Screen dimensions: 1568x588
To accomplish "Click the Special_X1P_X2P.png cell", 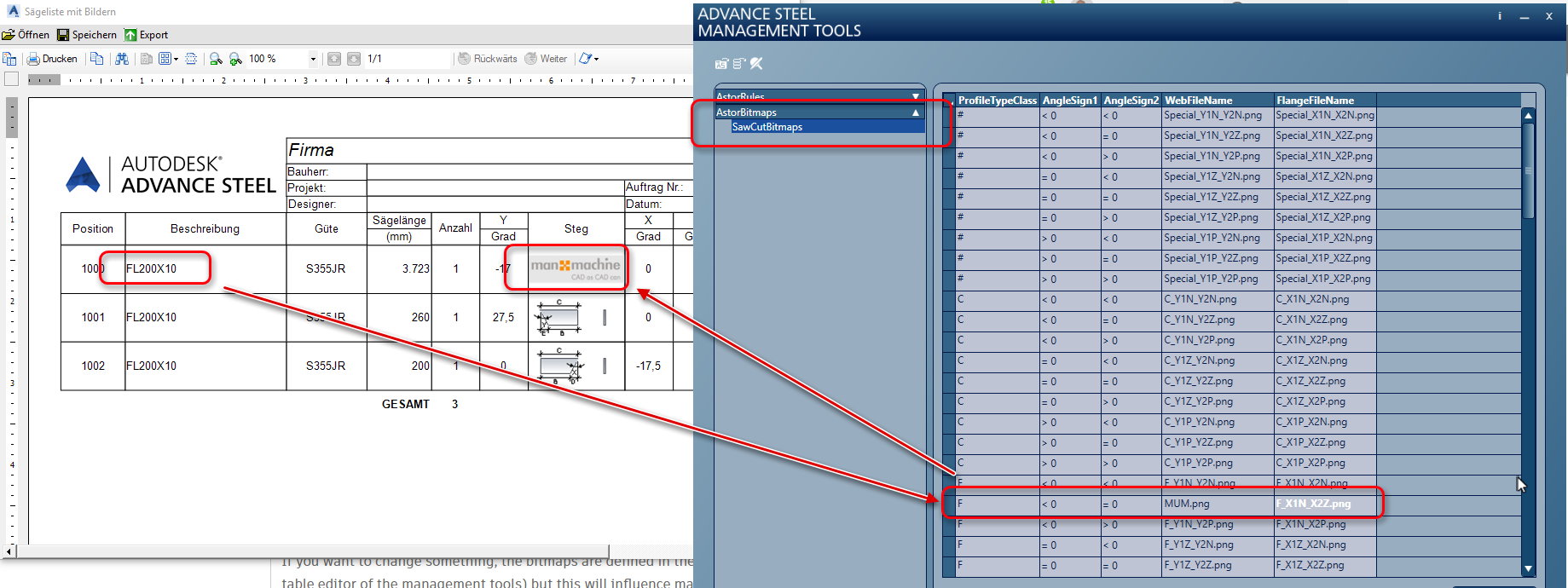I will tap(1325, 280).
